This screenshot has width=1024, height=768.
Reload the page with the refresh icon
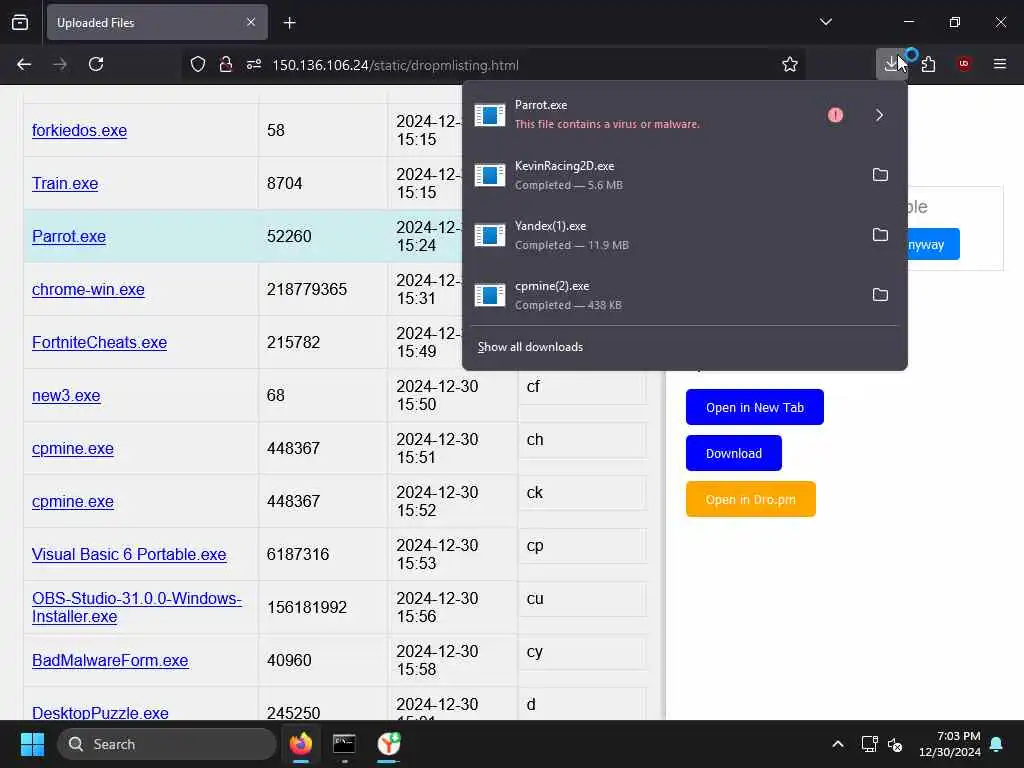[x=96, y=64]
